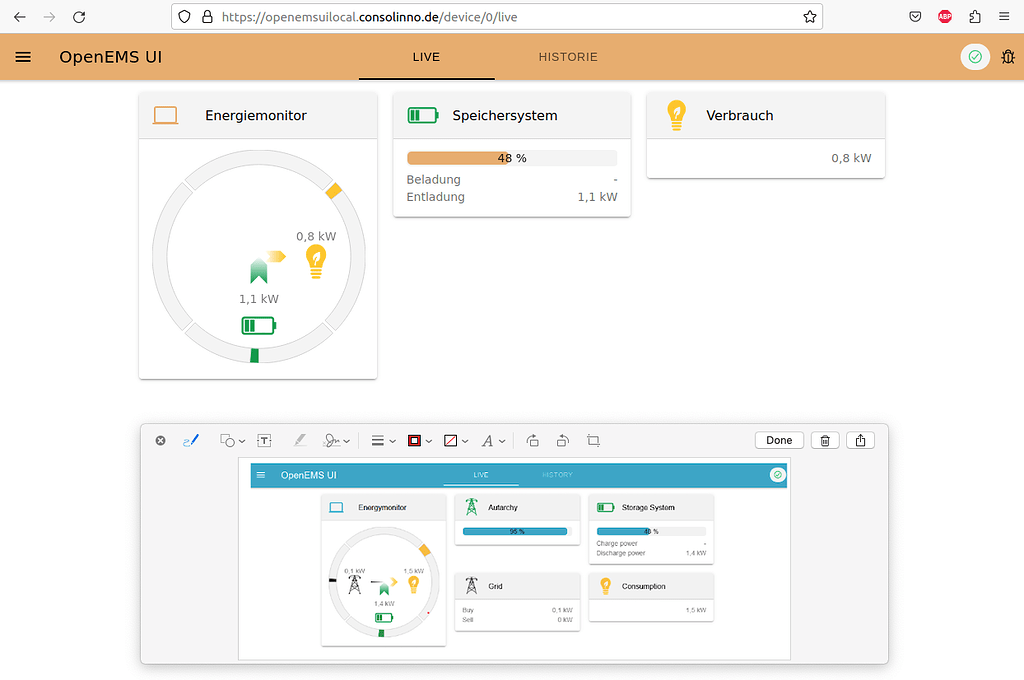Select the crop tool
The image size is (1024, 680).
click(x=593, y=440)
